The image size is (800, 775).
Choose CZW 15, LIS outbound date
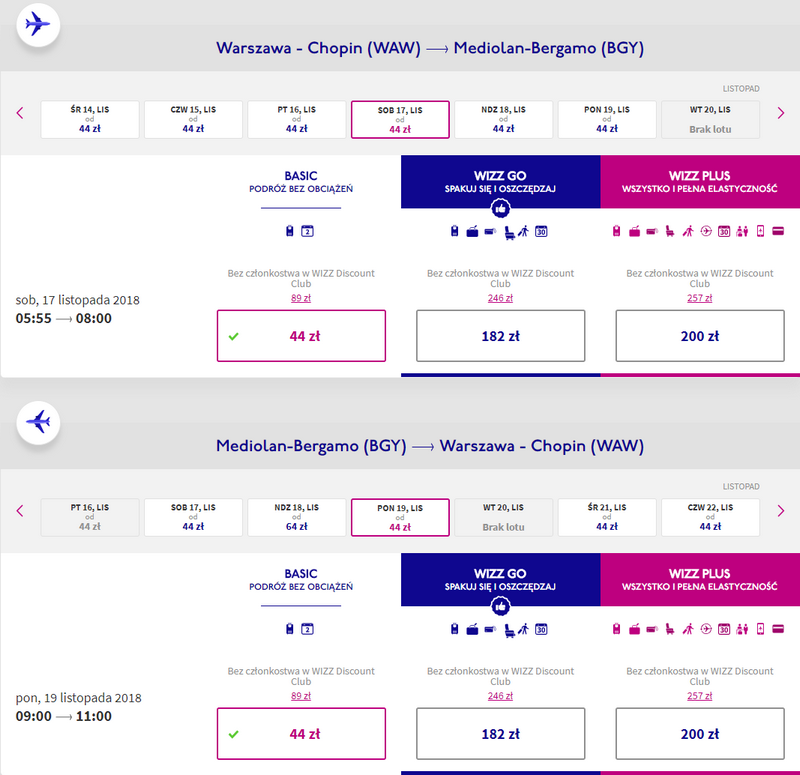pyautogui.click(x=193, y=119)
